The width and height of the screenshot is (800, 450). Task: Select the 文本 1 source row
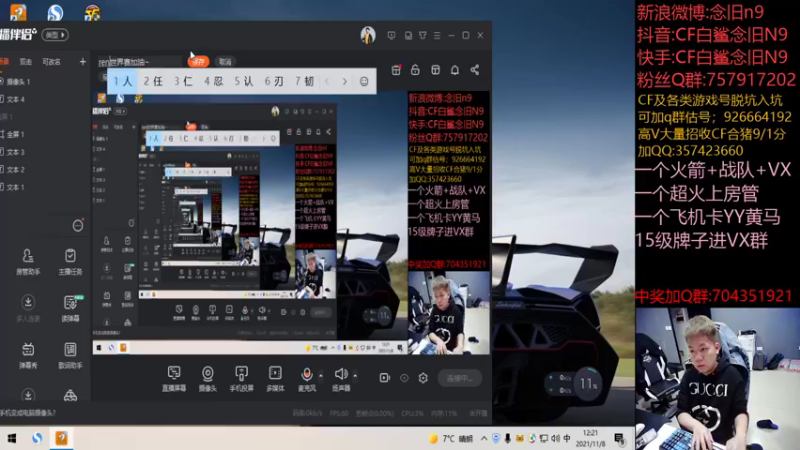[45, 187]
